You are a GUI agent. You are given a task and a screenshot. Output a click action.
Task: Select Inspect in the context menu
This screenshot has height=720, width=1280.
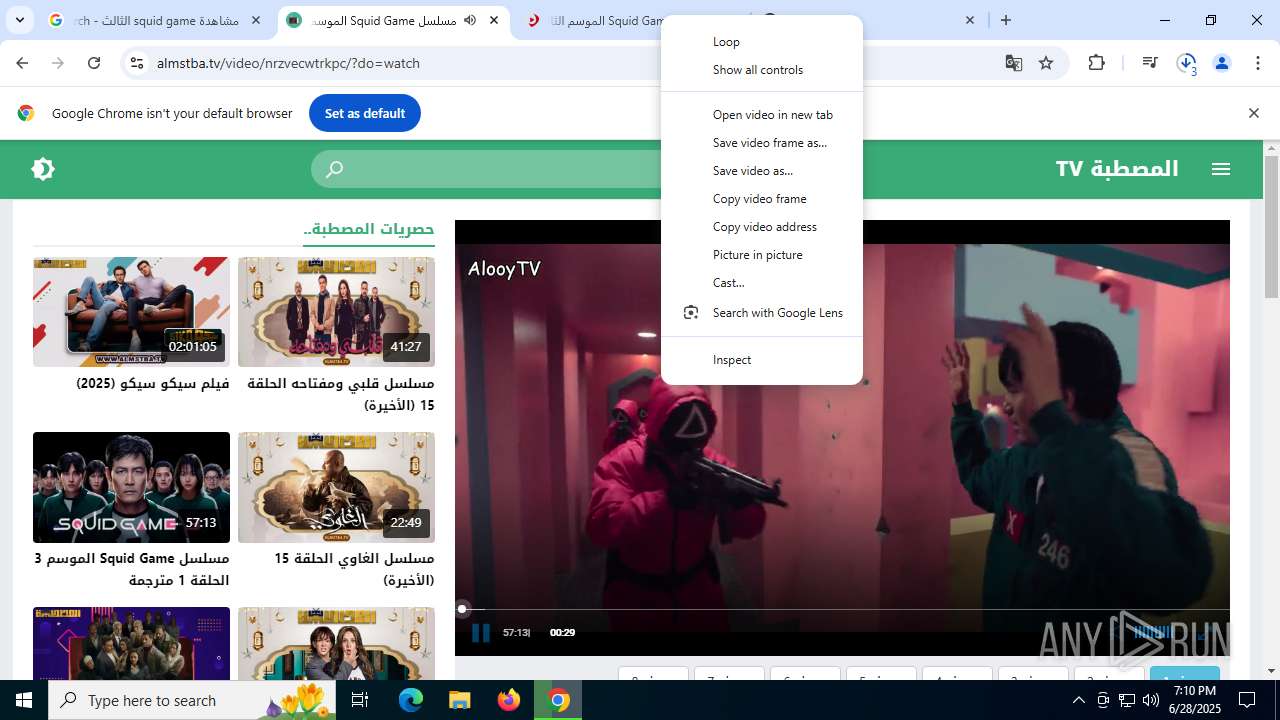tap(762, 360)
